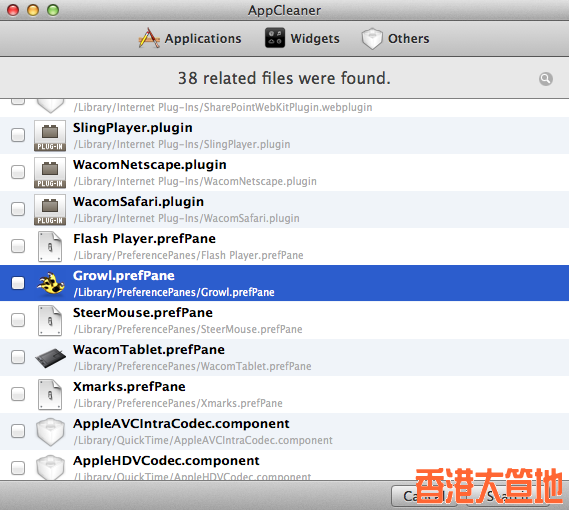The width and height of the screenshot is (569, 510).
Task: Click the Applications pencil-ruler icon
Action: point(149,38)
